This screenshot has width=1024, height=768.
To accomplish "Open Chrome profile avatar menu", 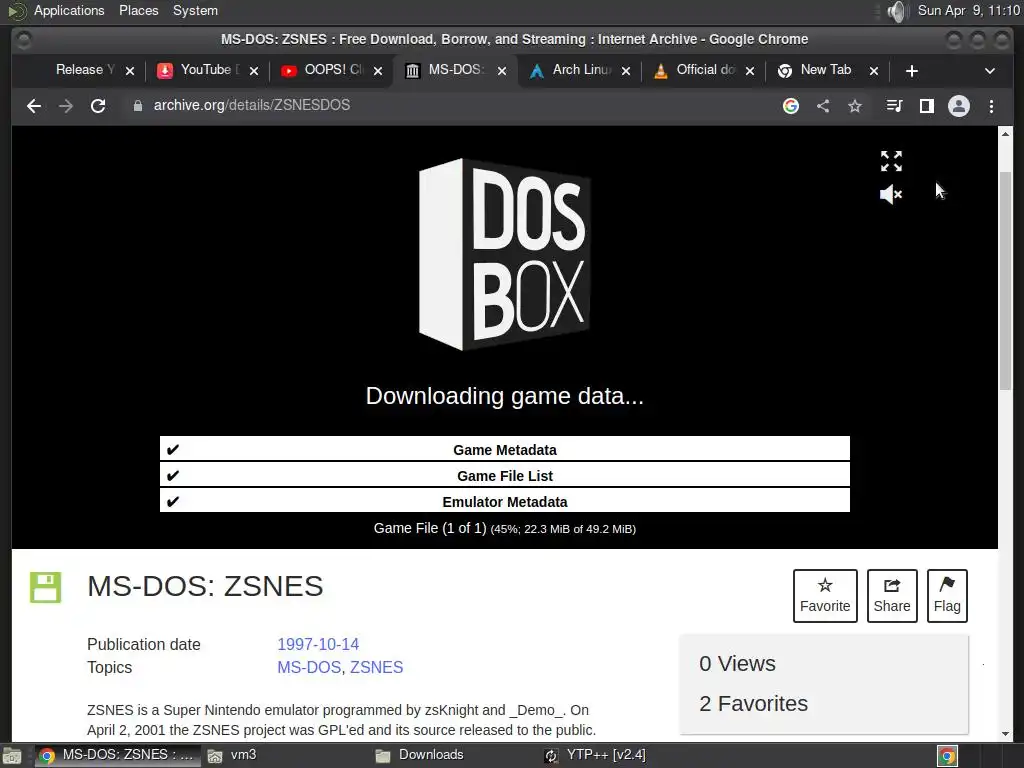I will click(x=959, y=106).
